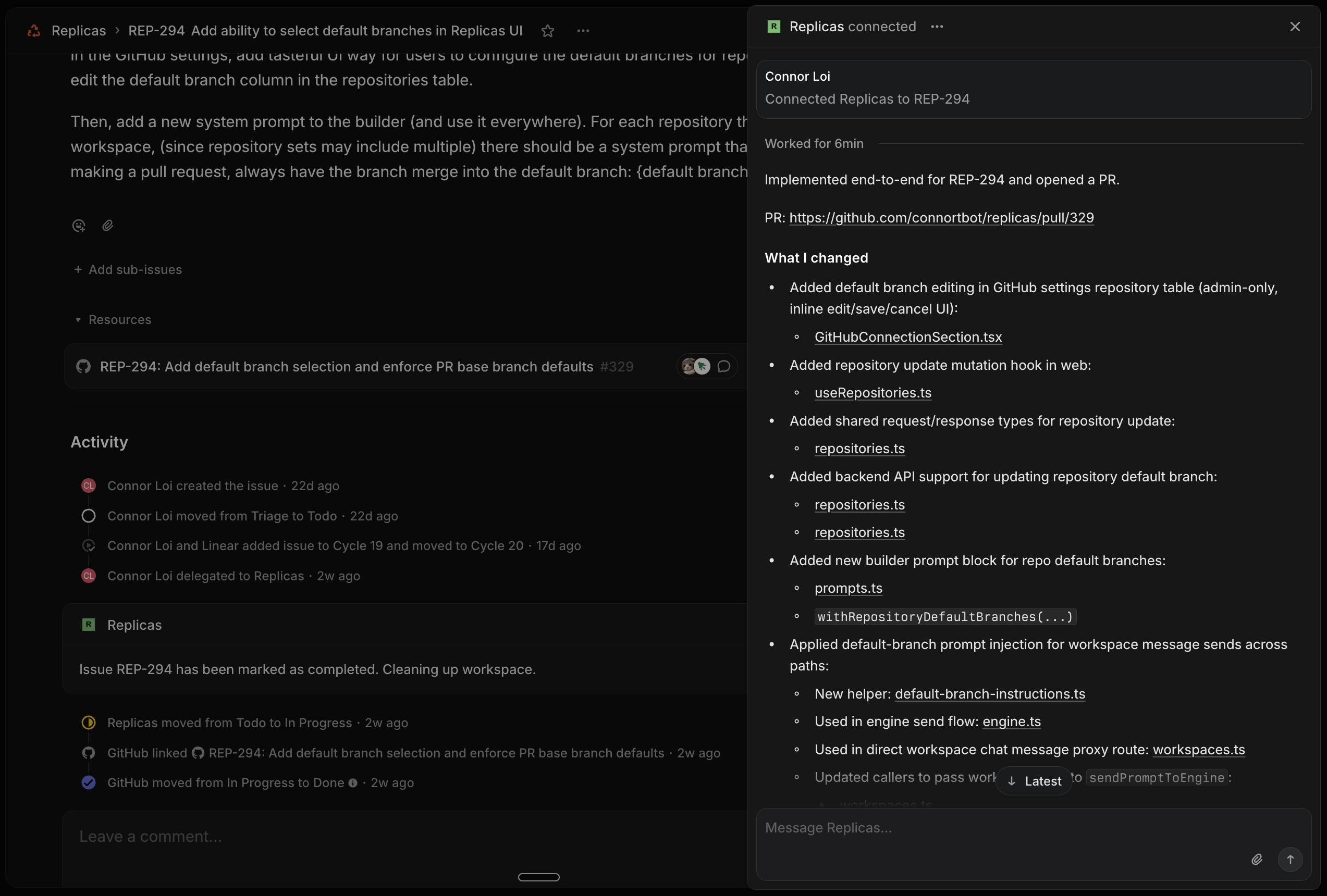Open the issue more options ellipsis
The image size is (1327, 896).
[583, 31]
